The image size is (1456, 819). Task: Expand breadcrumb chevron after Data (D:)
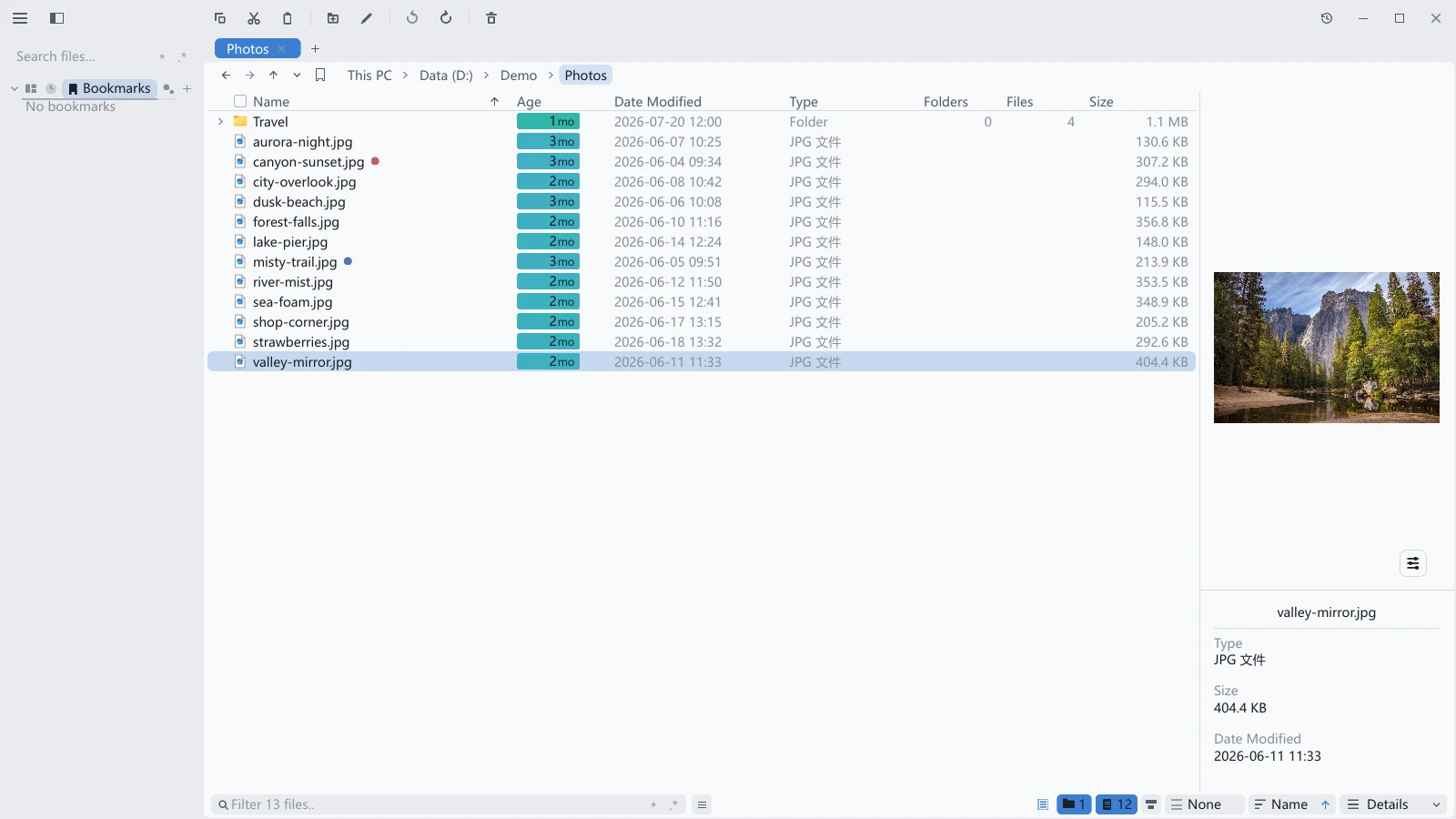tap(486, 76)
